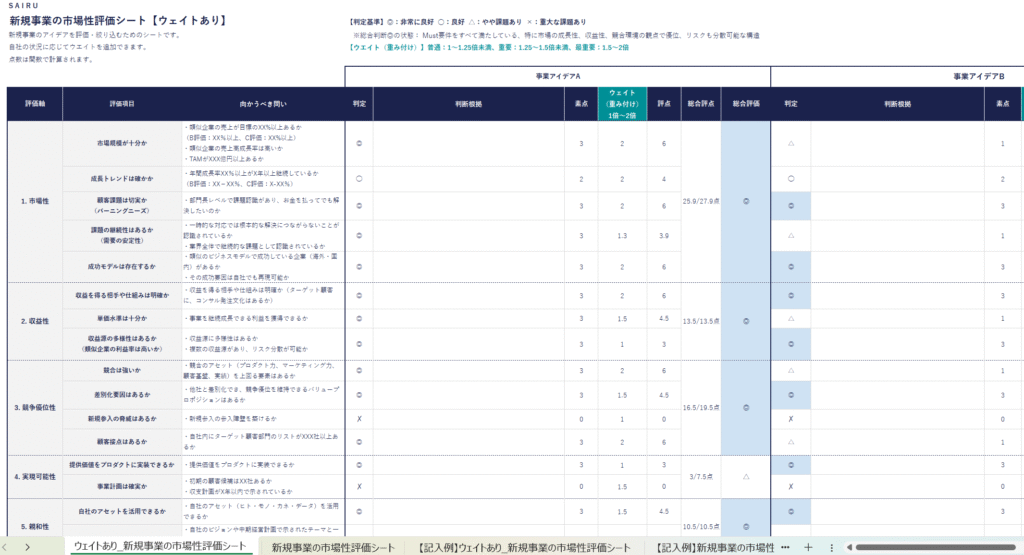Select the active ウェイトあり_新規事業の市場性評価シート tab
Image resolution: width=1024 pixels, height=555 pixels.
click(159, 547)
